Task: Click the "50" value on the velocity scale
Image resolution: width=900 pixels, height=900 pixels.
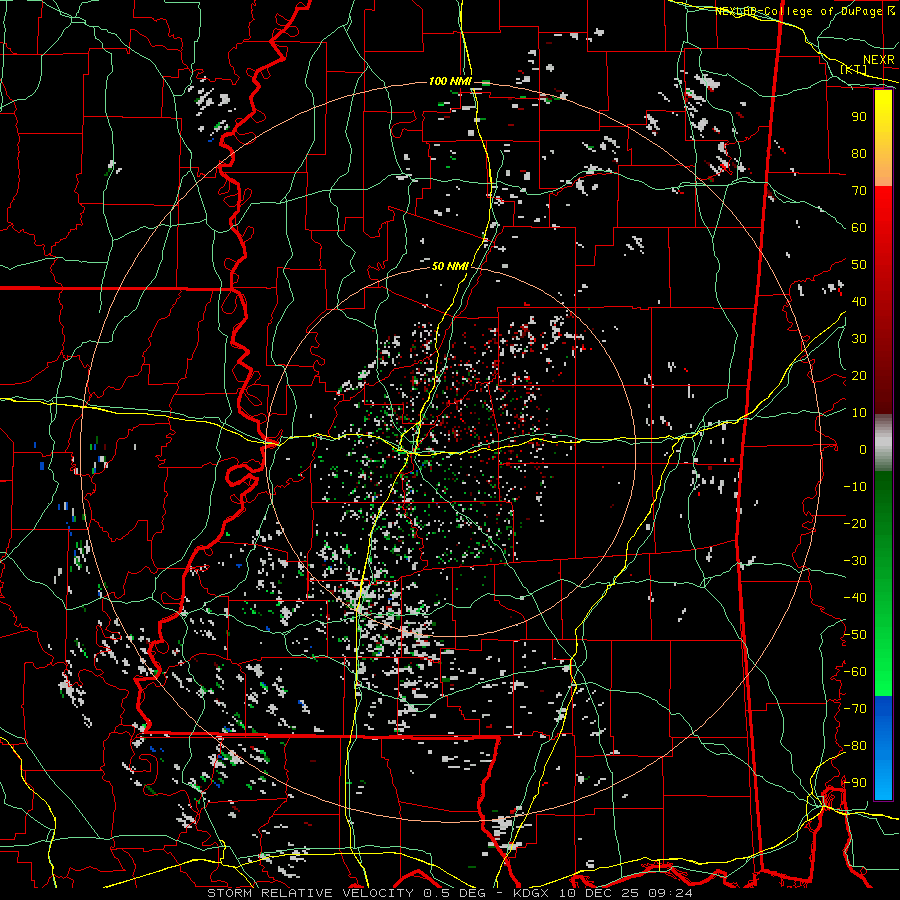Action: click(859, 265)
